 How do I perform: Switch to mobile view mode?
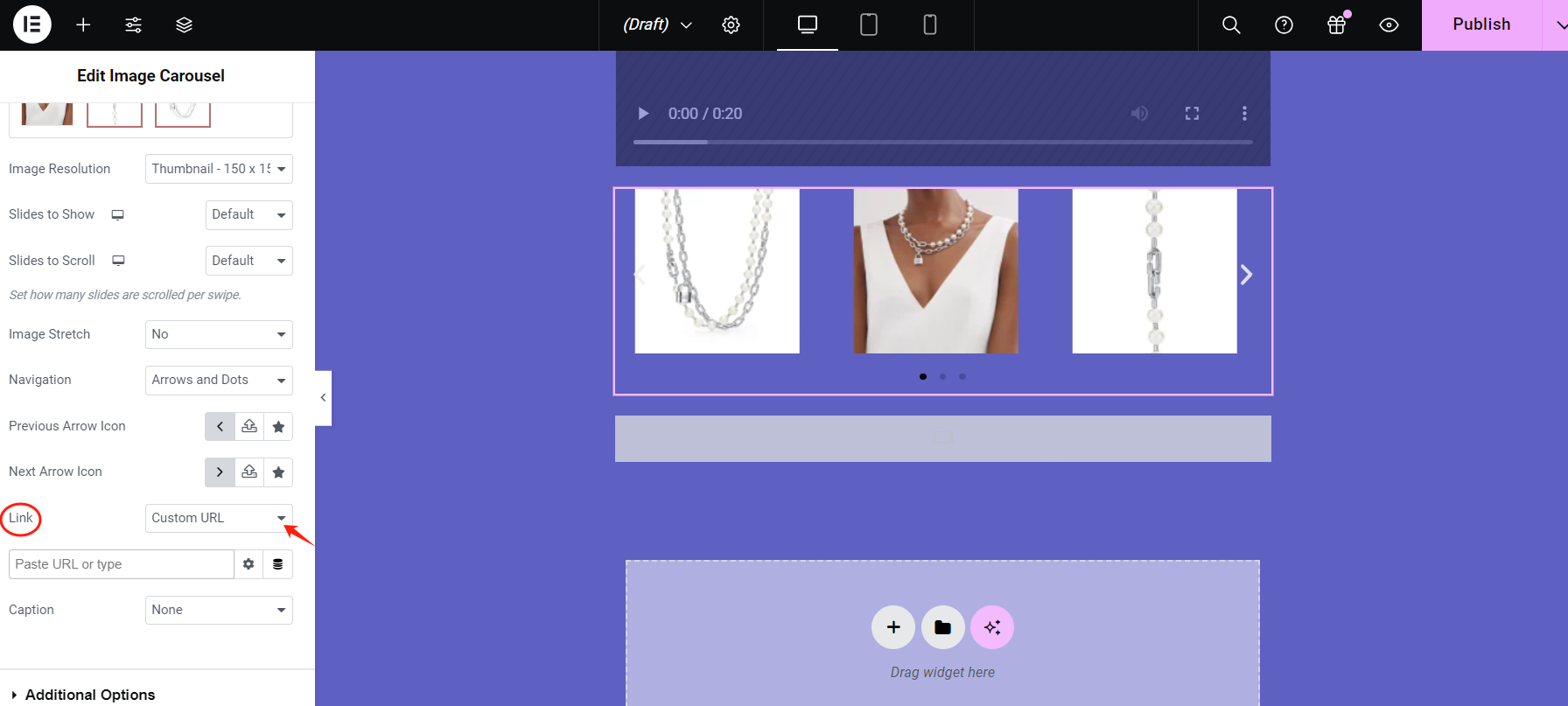[x=930, y=24]
